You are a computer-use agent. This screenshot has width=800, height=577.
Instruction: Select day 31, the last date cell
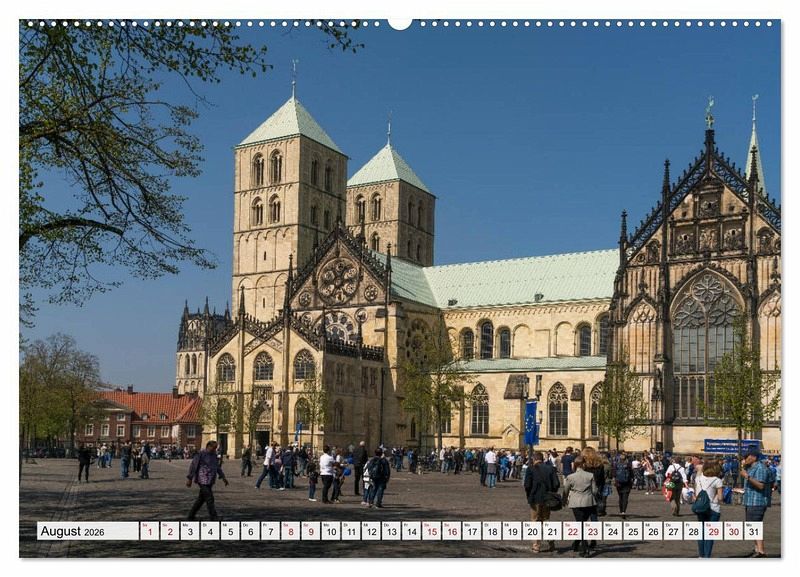[x=753, y=531]
